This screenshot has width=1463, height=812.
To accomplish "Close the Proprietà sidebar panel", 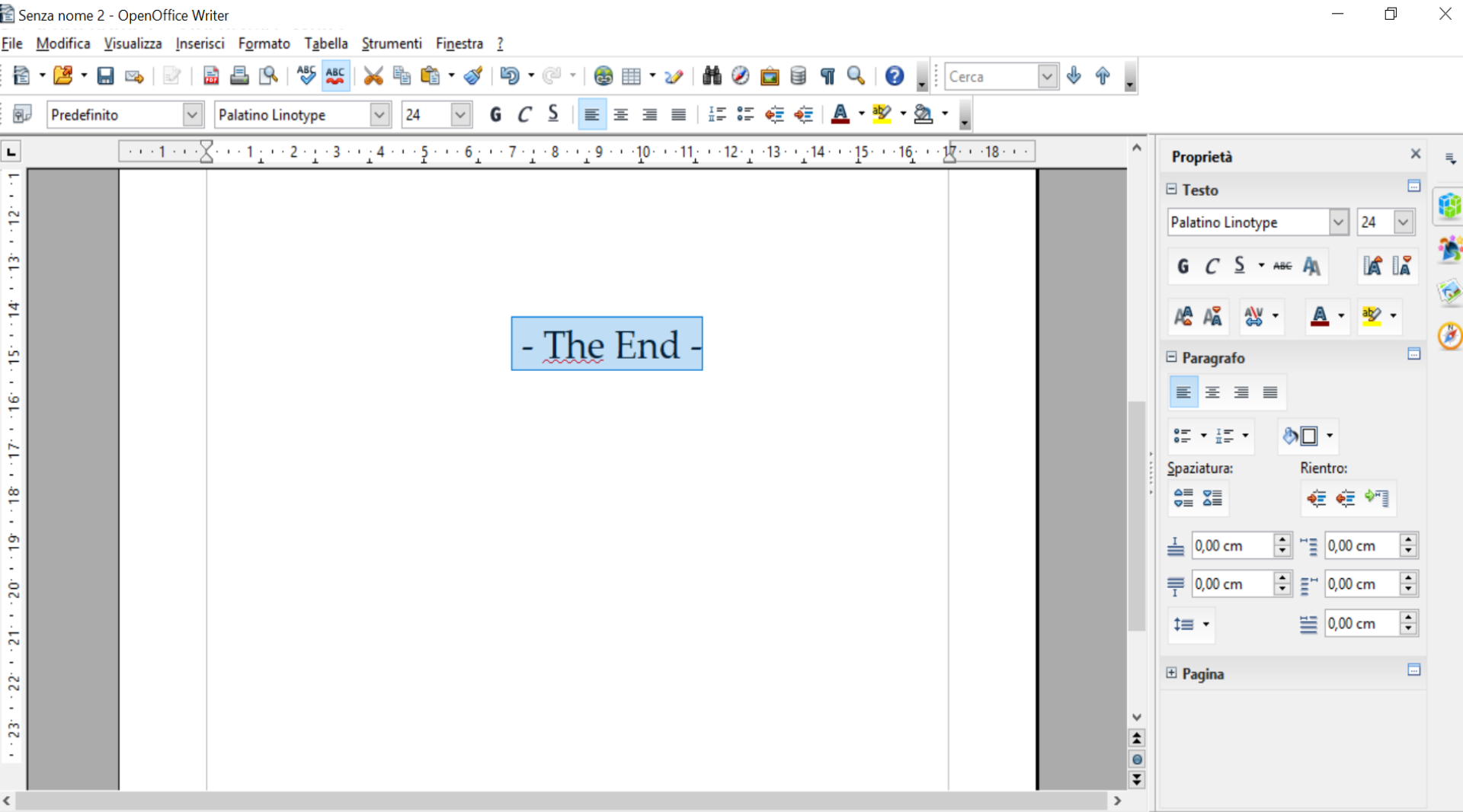I will coord(1416,155).
